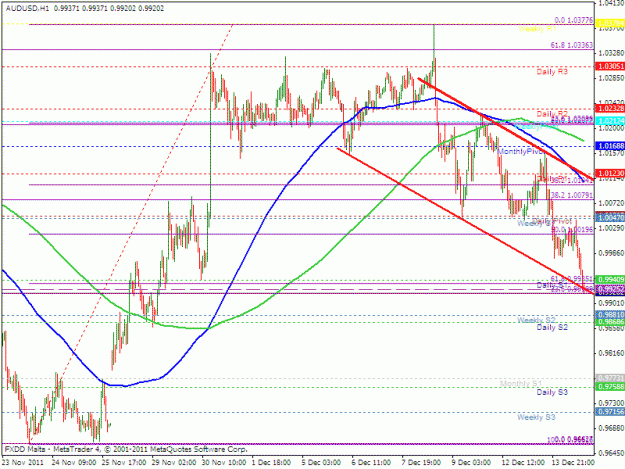Image resolution: width=625 pixels, height=469 pixels.
Task: Click the 0.96450 price axis value
Action: pos(610,453)
